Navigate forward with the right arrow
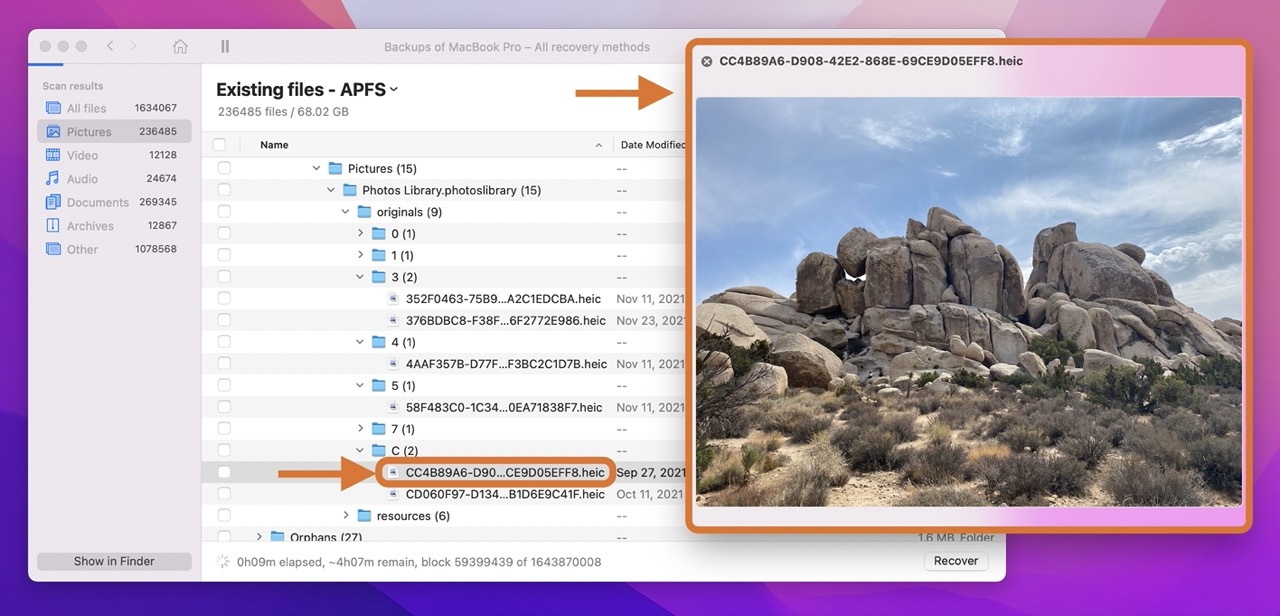Screen dimensions: 1280x616 click(x=134, y=47)
